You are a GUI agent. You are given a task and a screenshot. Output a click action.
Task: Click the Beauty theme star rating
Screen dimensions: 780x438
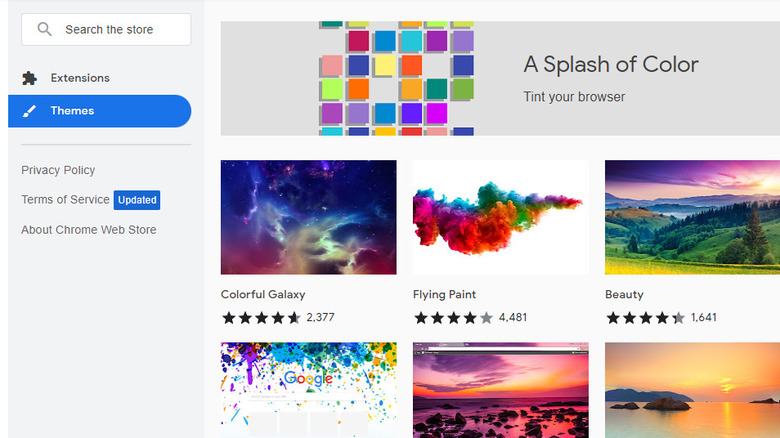[645, 318]
